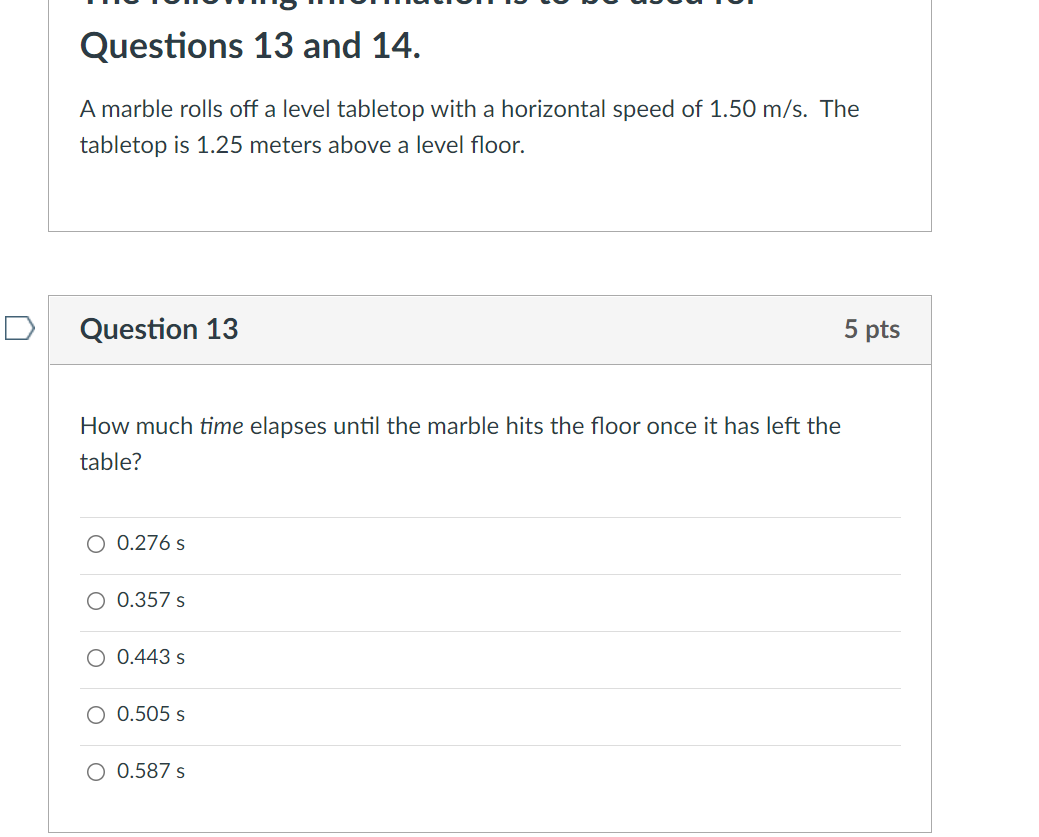The width and height of the screenshot is (1039, 837).
Task: Select the 0.587 s answer choice
Action: pyautogui.click(x=95, y=771)
